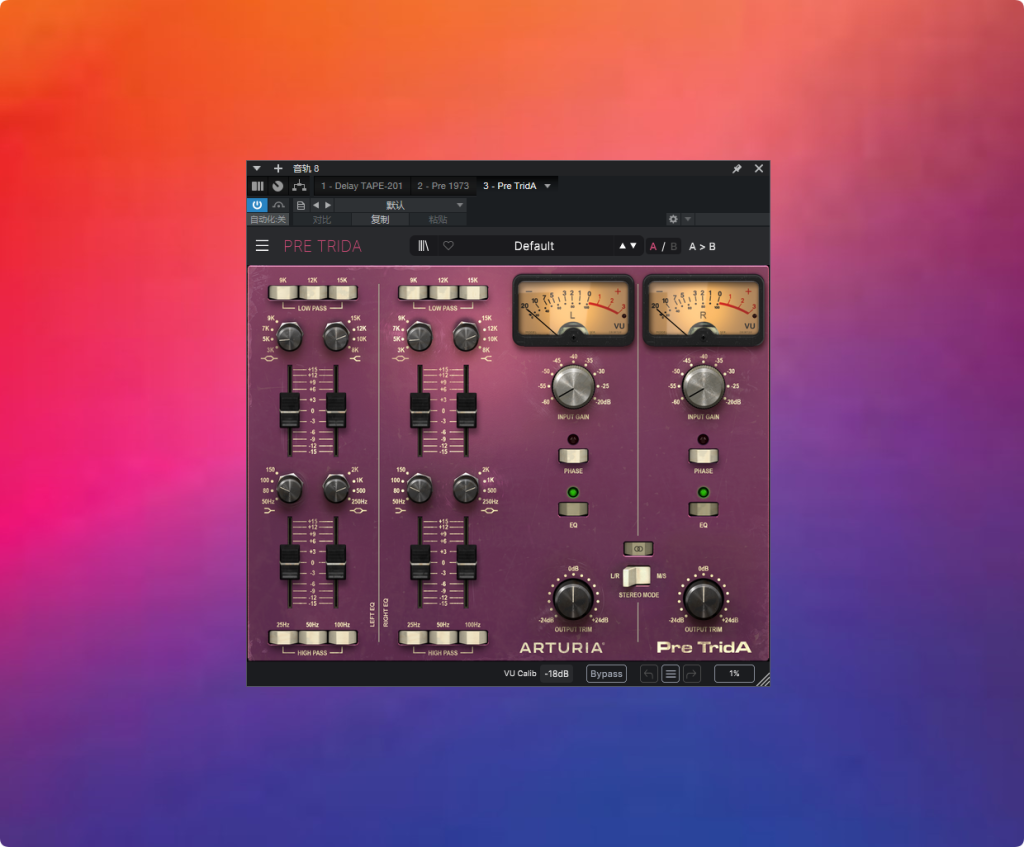This screenshot has width=1024, height=847.
Task: Click the round knob macro controls icon
Action: pyautogui.click(x=278, y=186)
